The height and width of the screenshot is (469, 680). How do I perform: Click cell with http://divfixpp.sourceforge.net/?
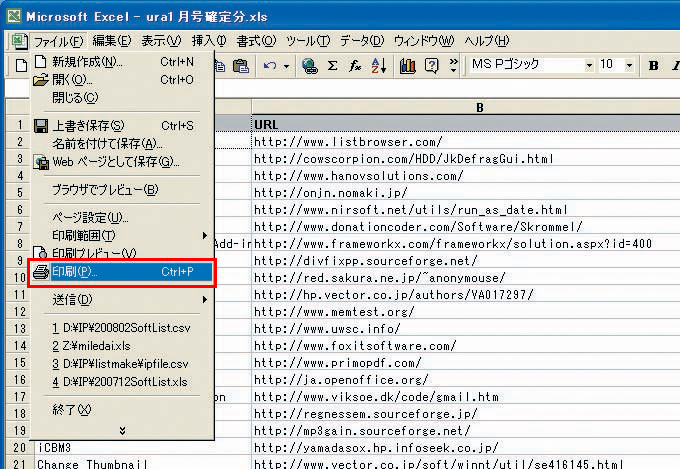tap(466, 261)
